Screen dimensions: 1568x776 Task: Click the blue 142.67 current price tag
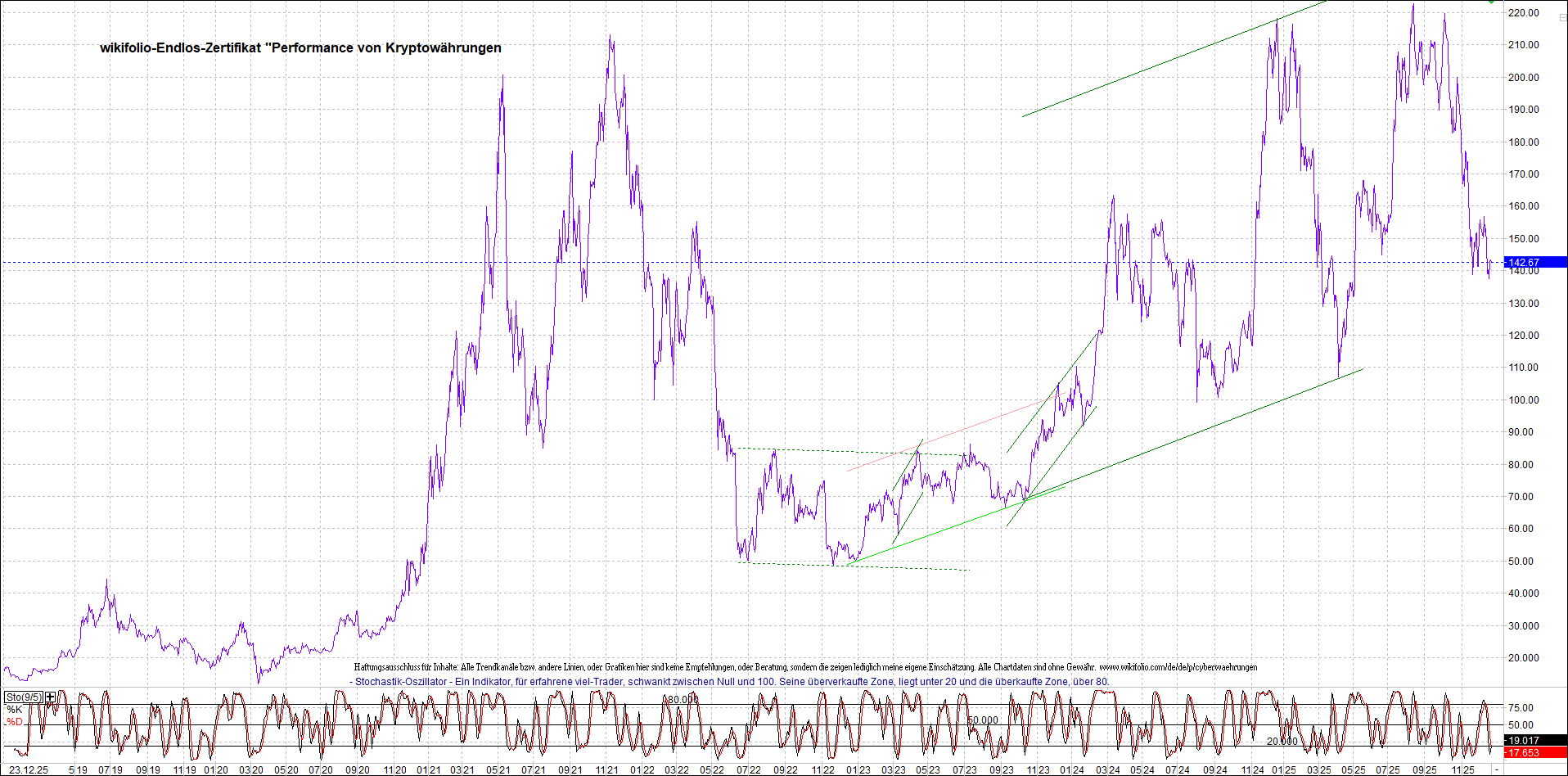1534,263
